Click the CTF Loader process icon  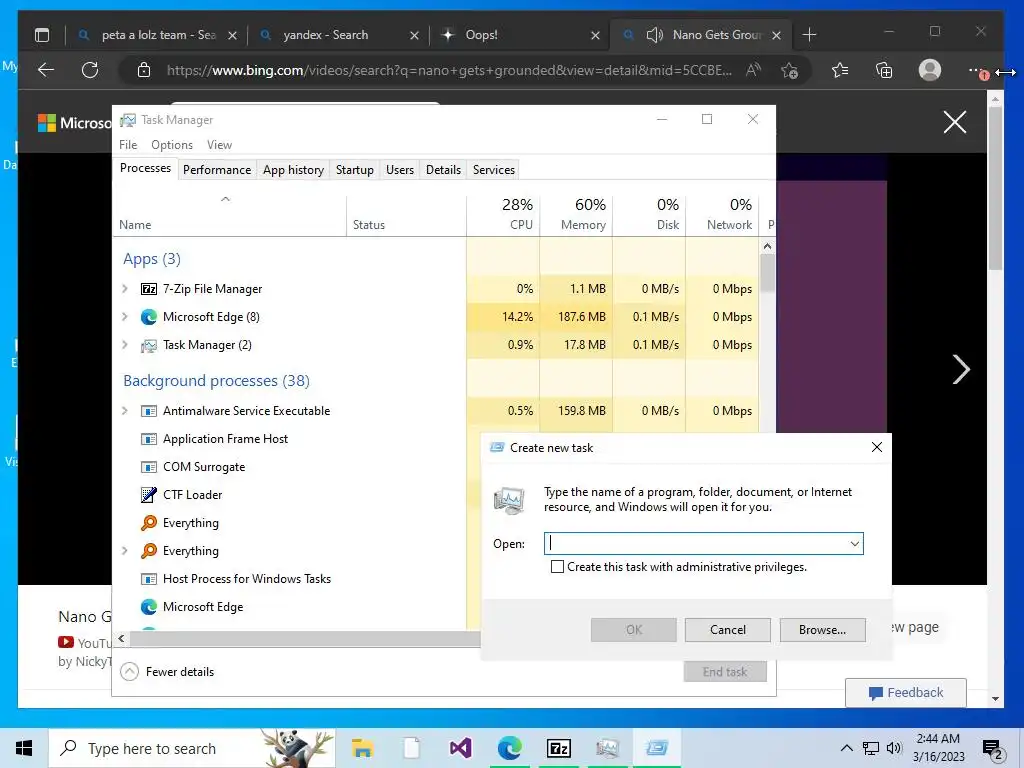tap(149, 495)
